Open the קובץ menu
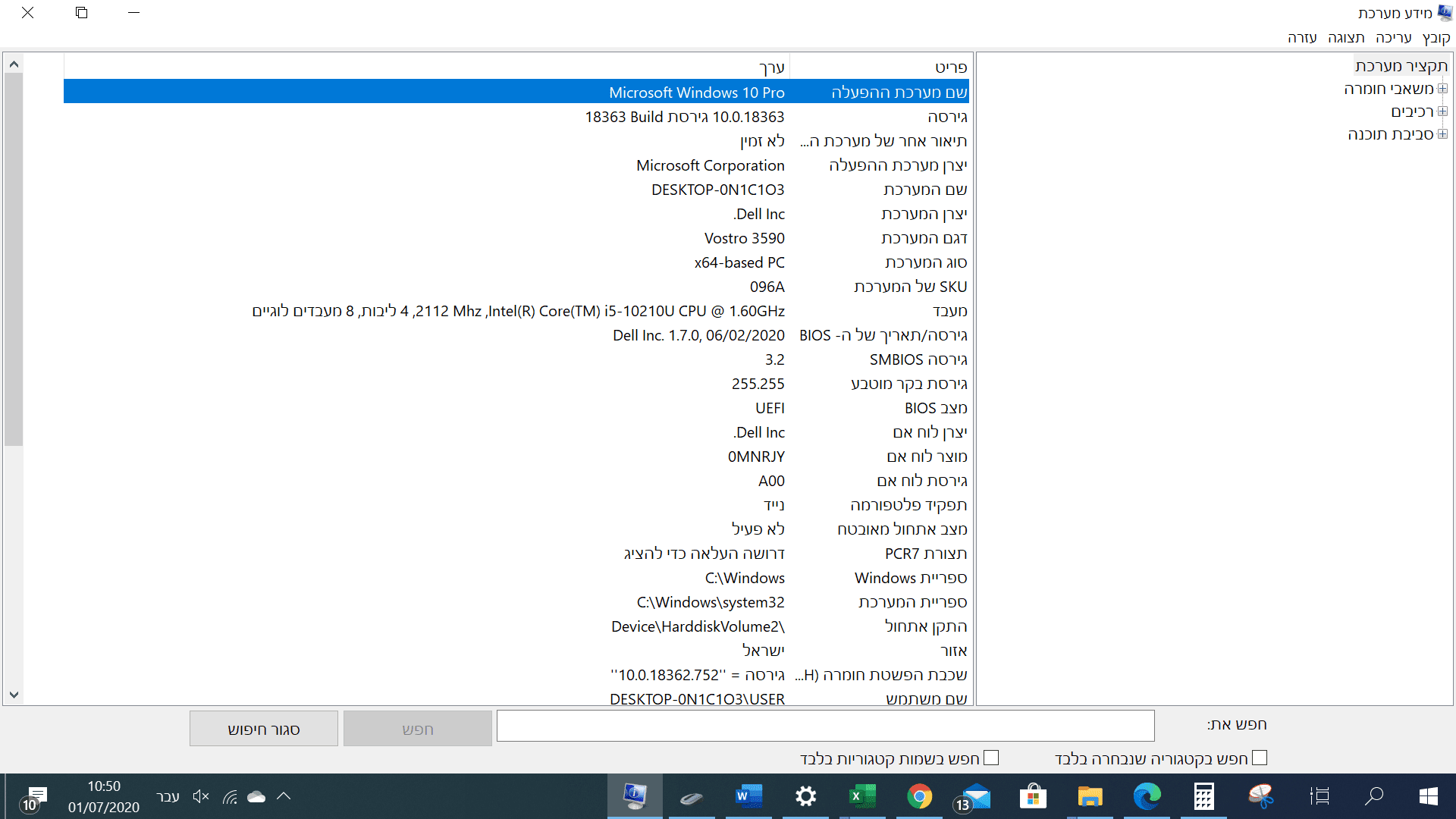This screenshot has height=819, width=1456. (x=1436, y=38)
